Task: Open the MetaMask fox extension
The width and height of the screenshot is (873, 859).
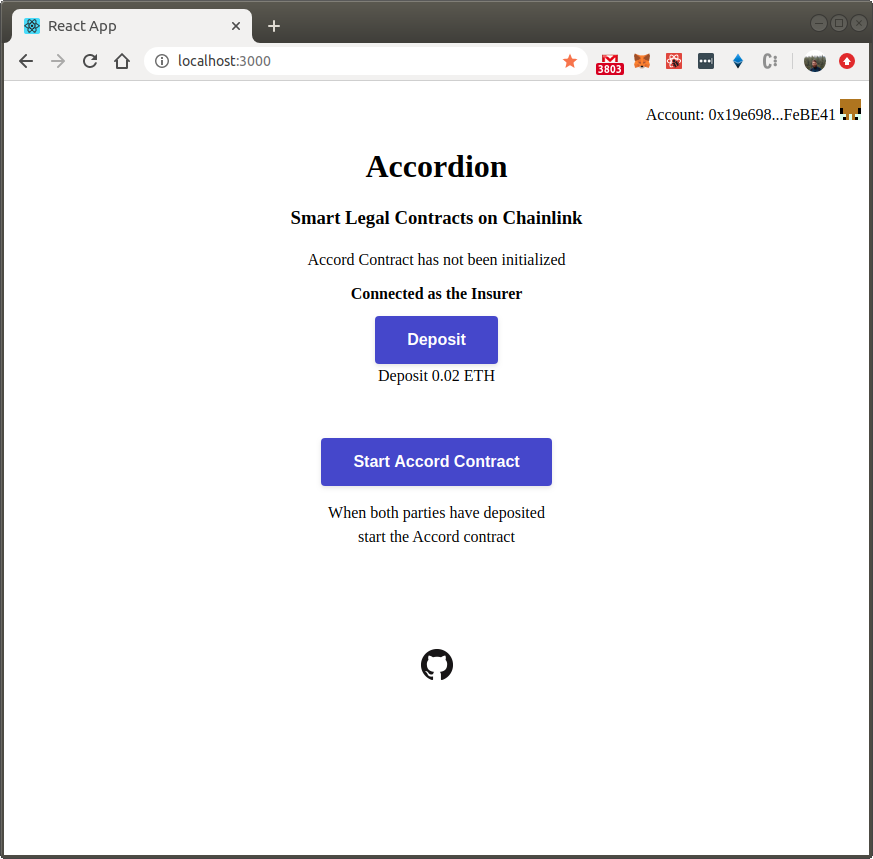Action: click(x=642, y=61)
